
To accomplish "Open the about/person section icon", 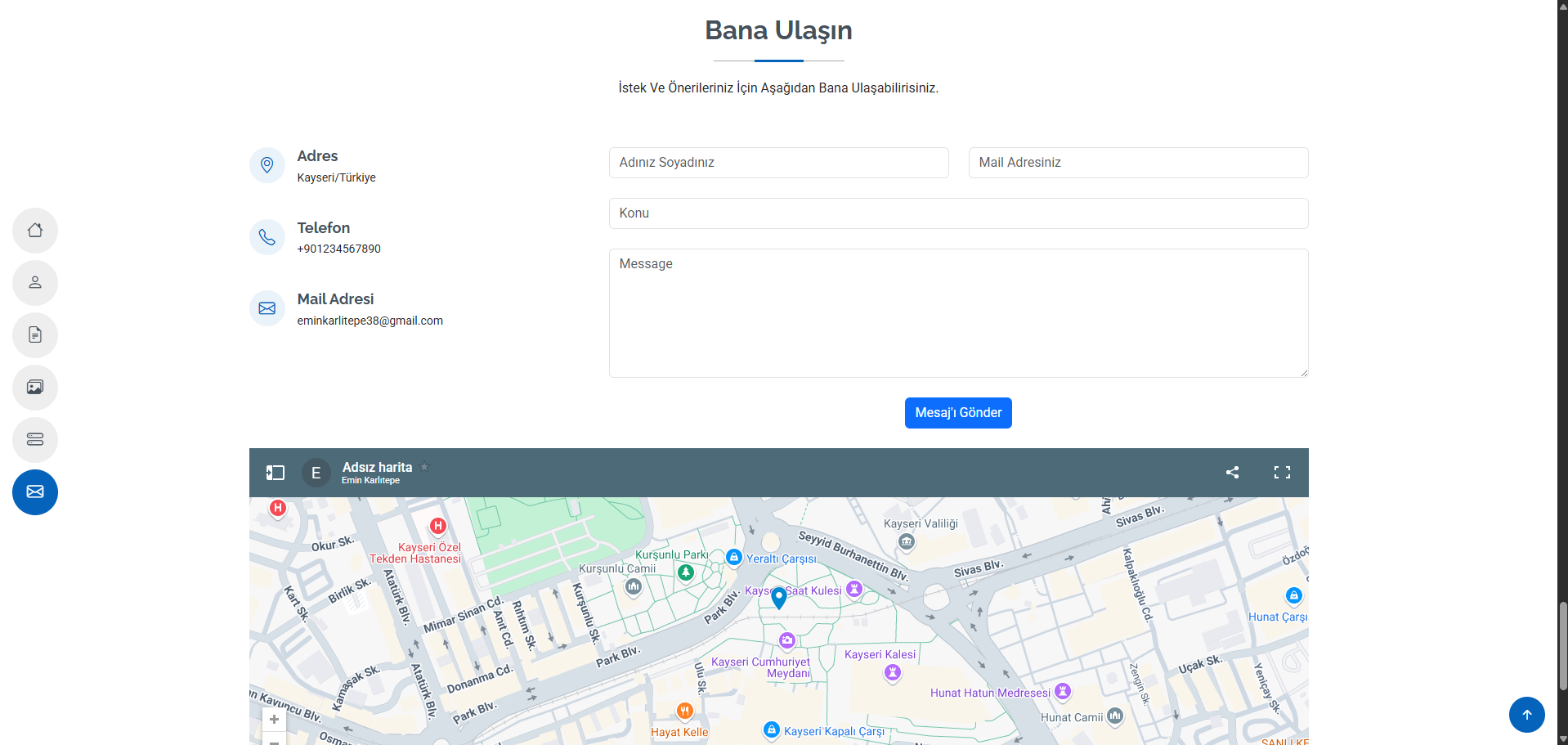I will pyautogui.click(x=35, y=283).
